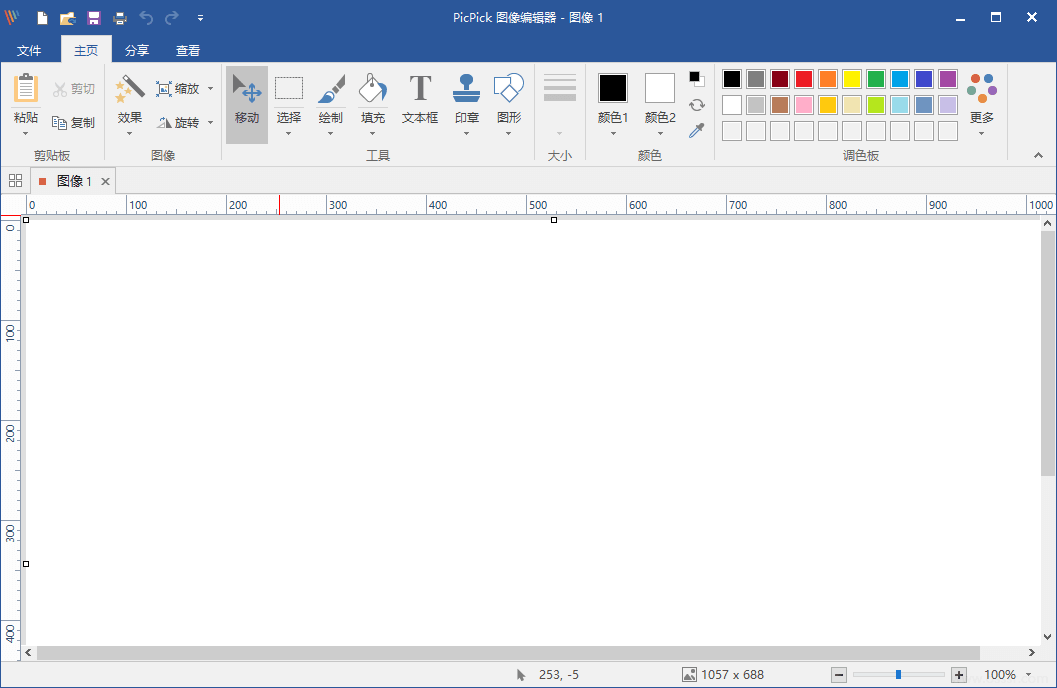Undo the last action with the arrow icon

146,18
